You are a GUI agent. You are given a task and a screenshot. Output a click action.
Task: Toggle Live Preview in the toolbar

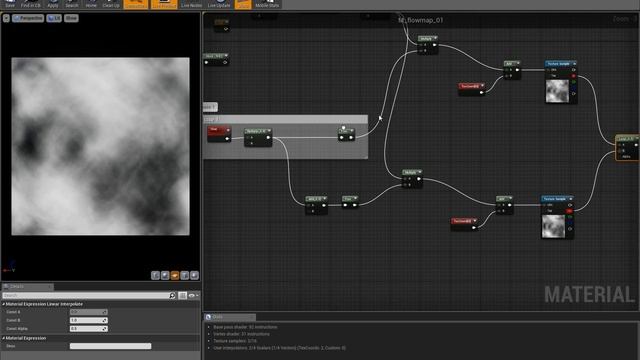point(164,4)
